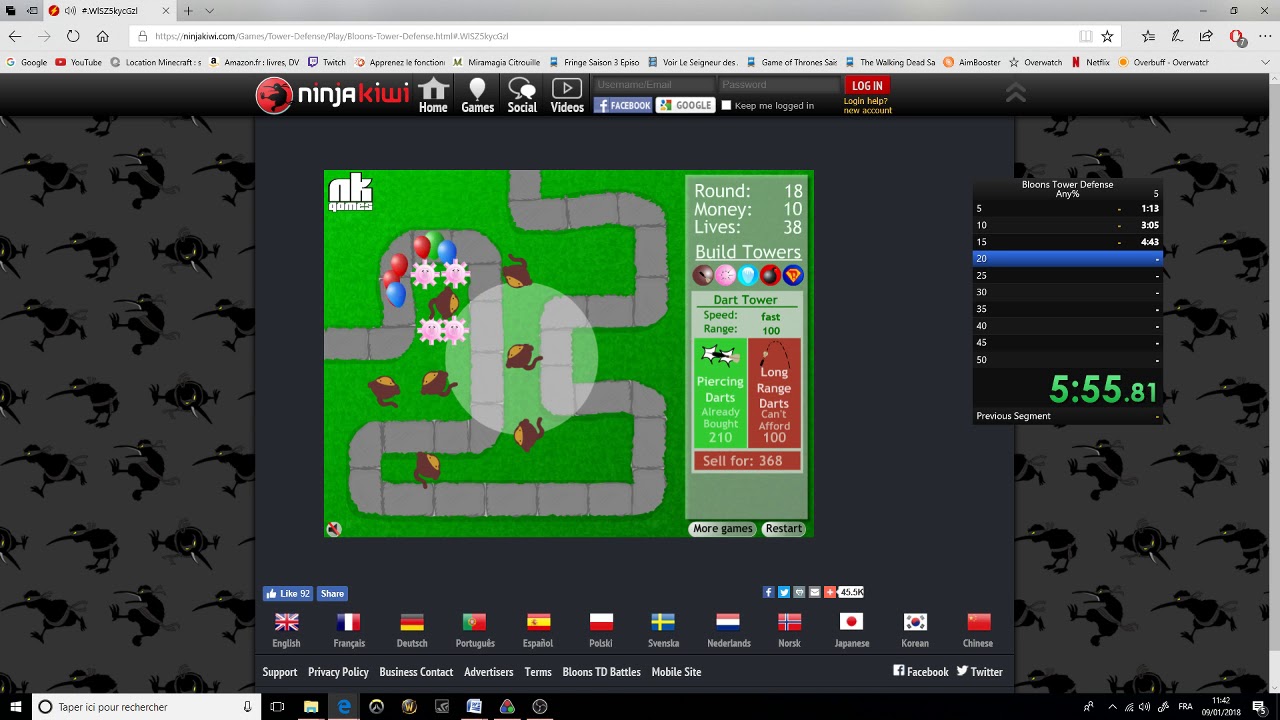Select the Super Monkey build icon

[x=793, y=275]
